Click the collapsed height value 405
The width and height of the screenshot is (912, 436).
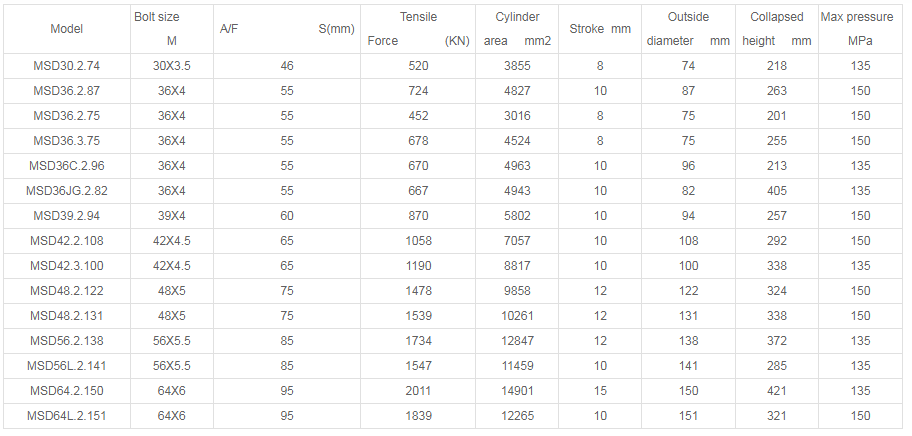click(777, 190)
